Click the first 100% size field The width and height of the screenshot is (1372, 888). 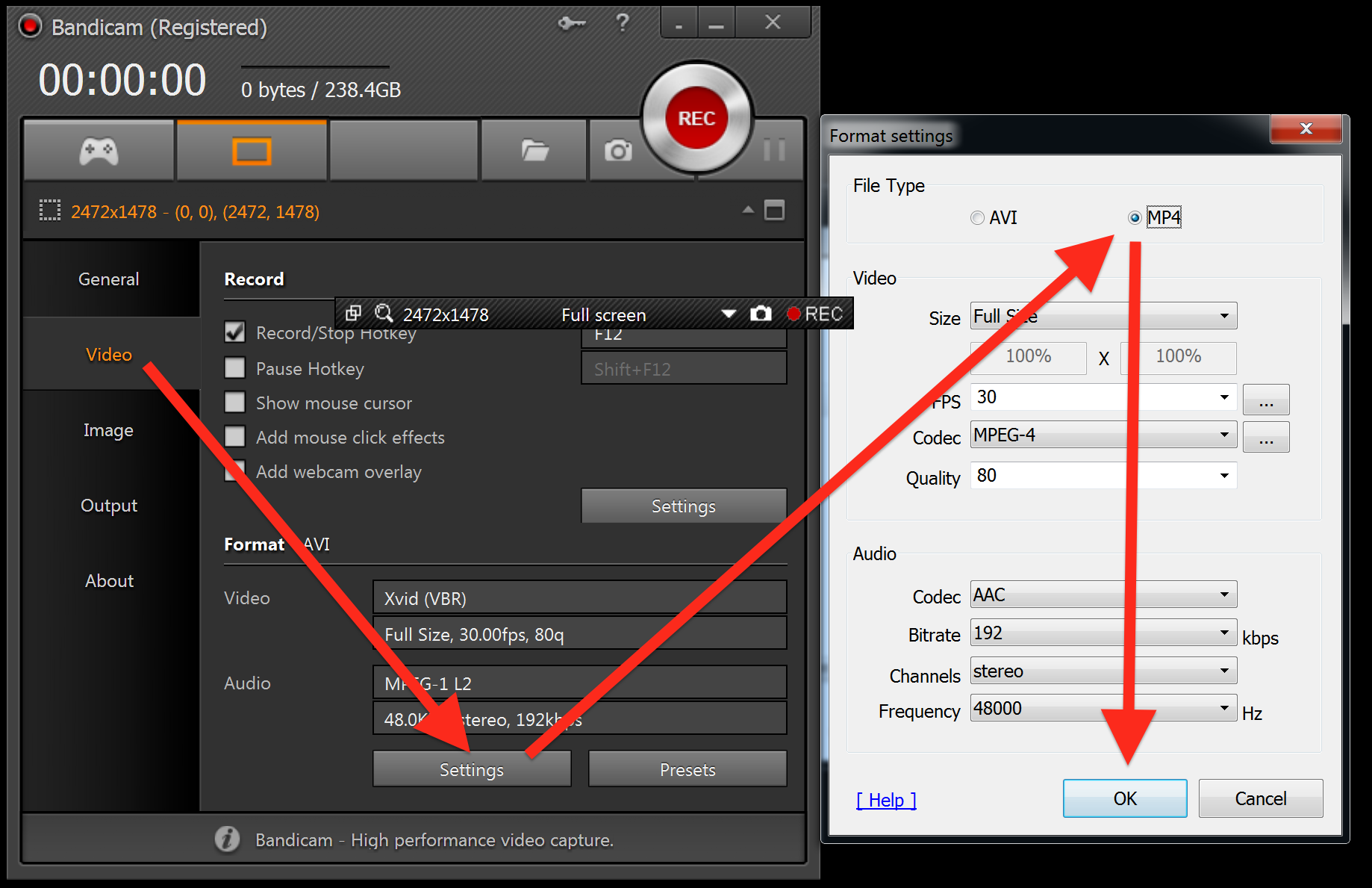(x=1029, y=357)
